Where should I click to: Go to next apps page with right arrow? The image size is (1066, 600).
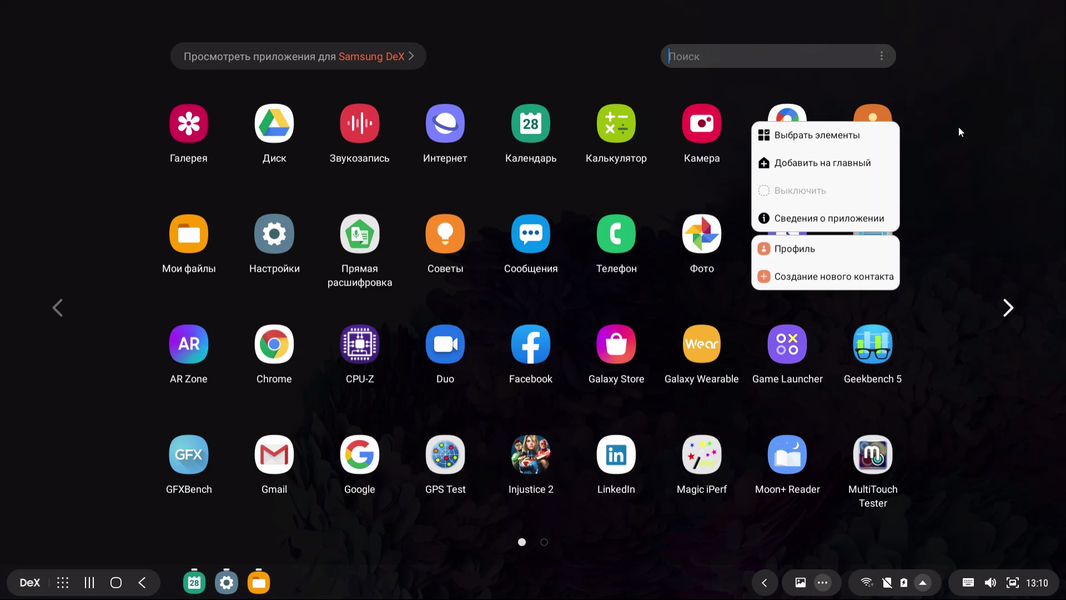click(1008, 308)
